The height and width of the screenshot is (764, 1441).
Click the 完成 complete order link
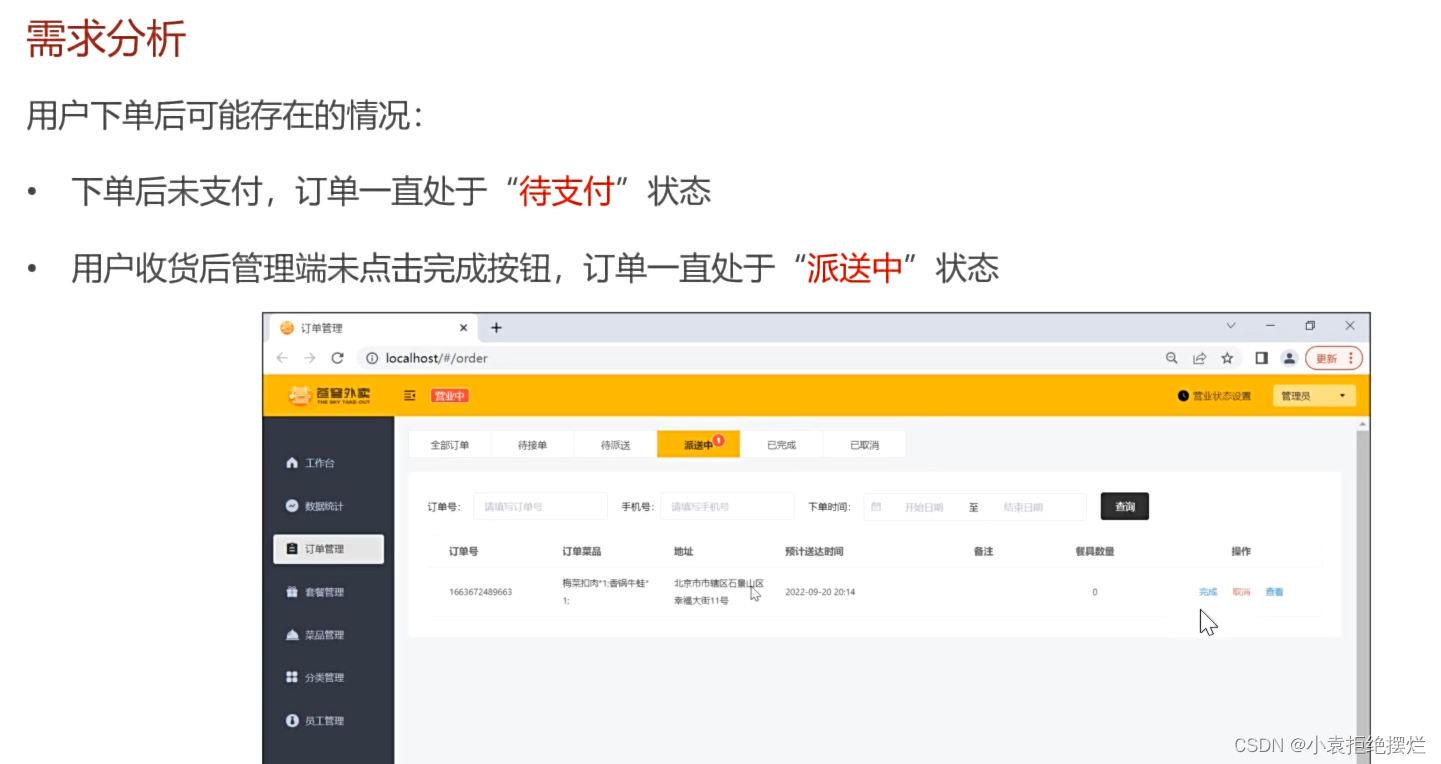[x=1208, y=592]
